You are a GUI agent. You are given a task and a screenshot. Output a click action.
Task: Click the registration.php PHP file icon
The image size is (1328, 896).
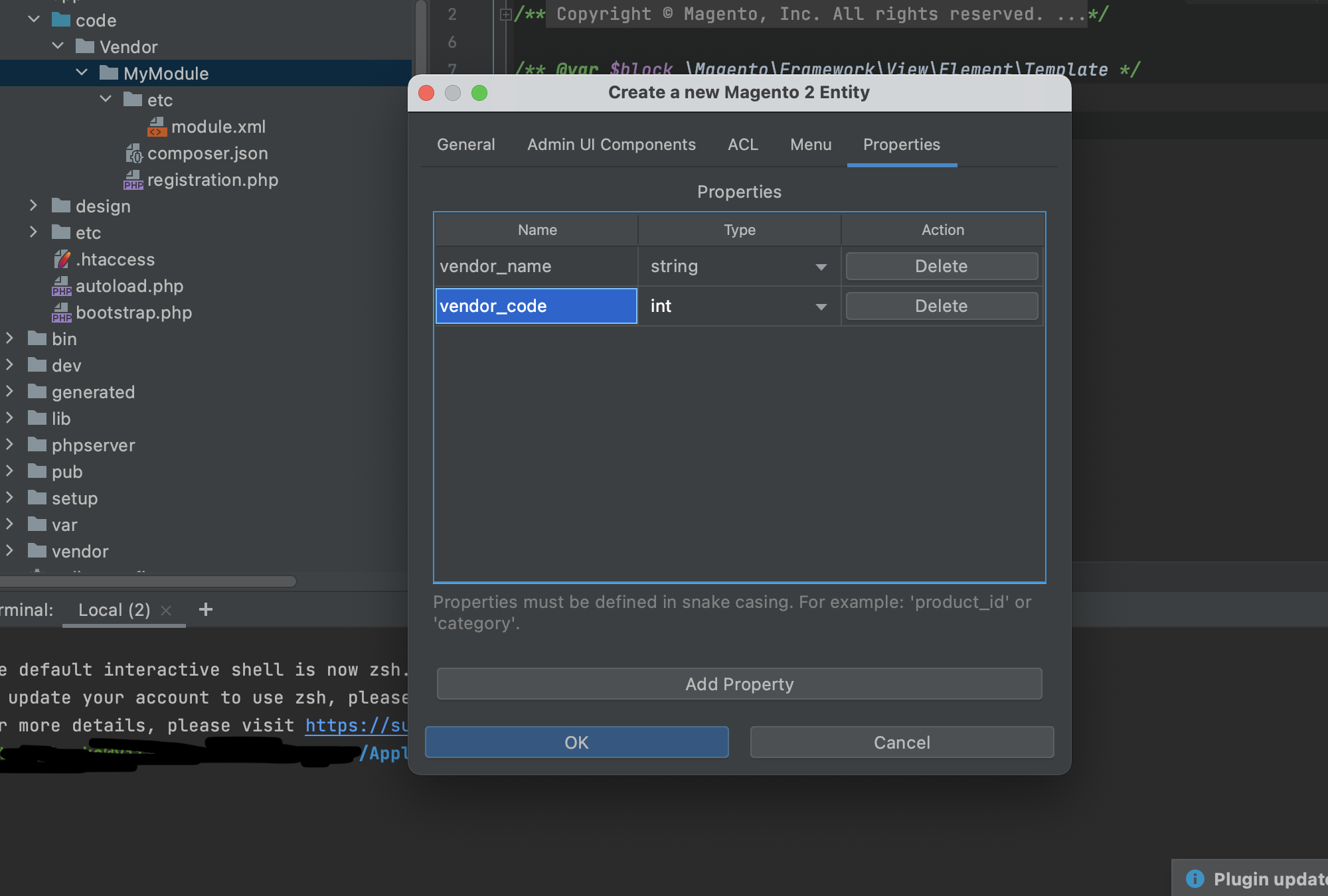(133, 180)
